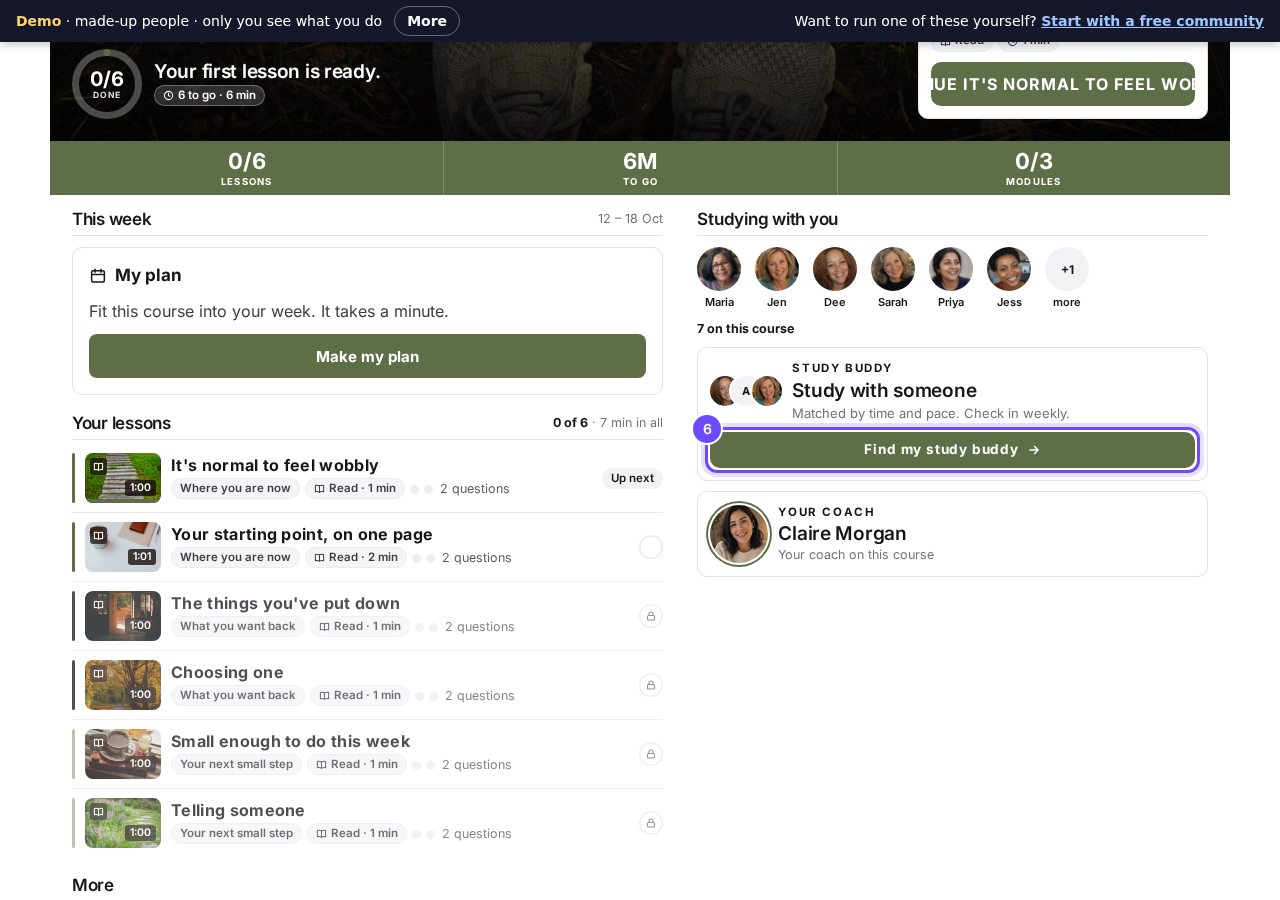Image resolution: width=1280 pixels, height=900 pixels.
Task: Open Telling someone lesson thumbnail
Action: click(123, 823)
